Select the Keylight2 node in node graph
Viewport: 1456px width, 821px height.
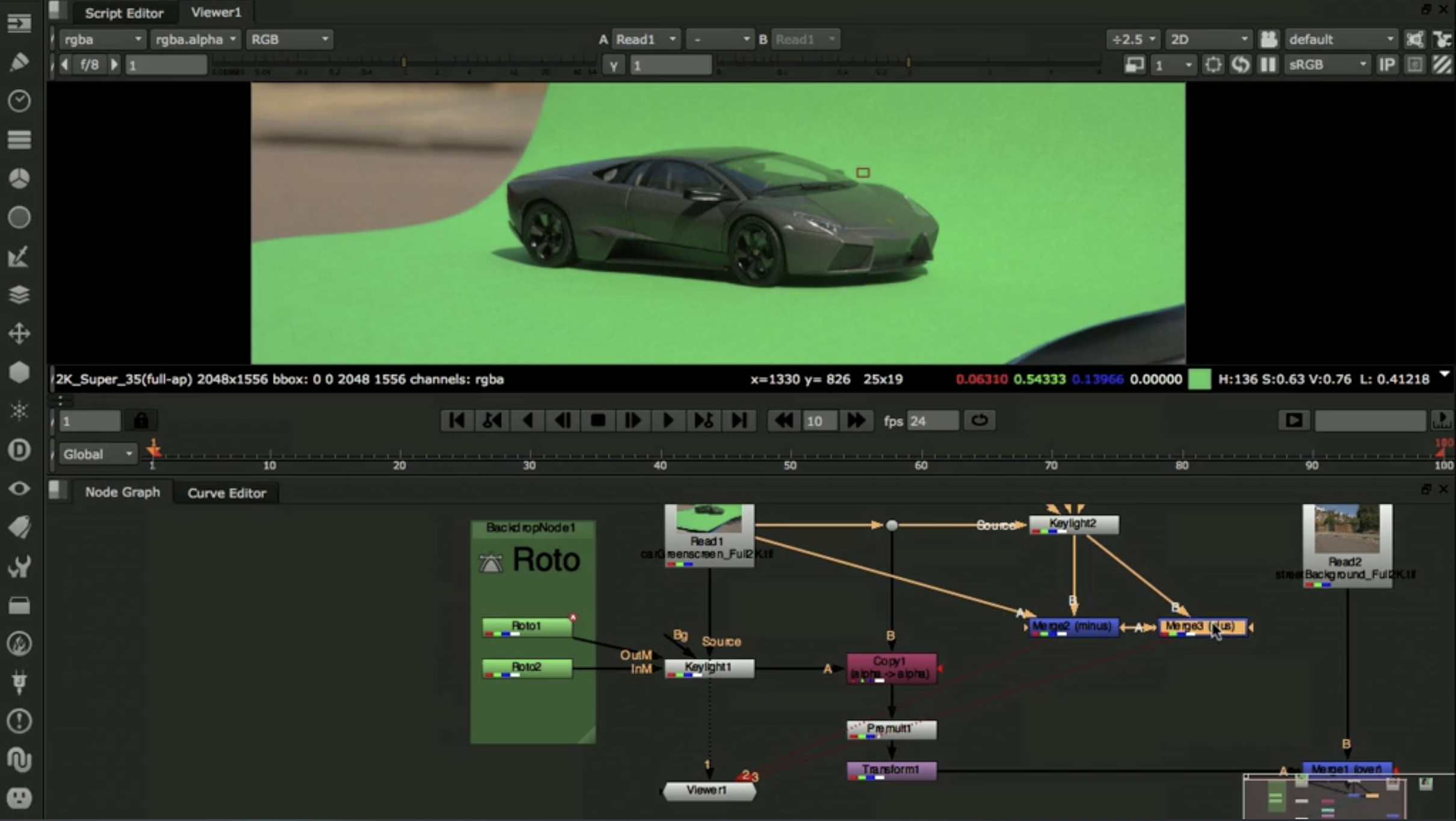[x=1073, y=524]
